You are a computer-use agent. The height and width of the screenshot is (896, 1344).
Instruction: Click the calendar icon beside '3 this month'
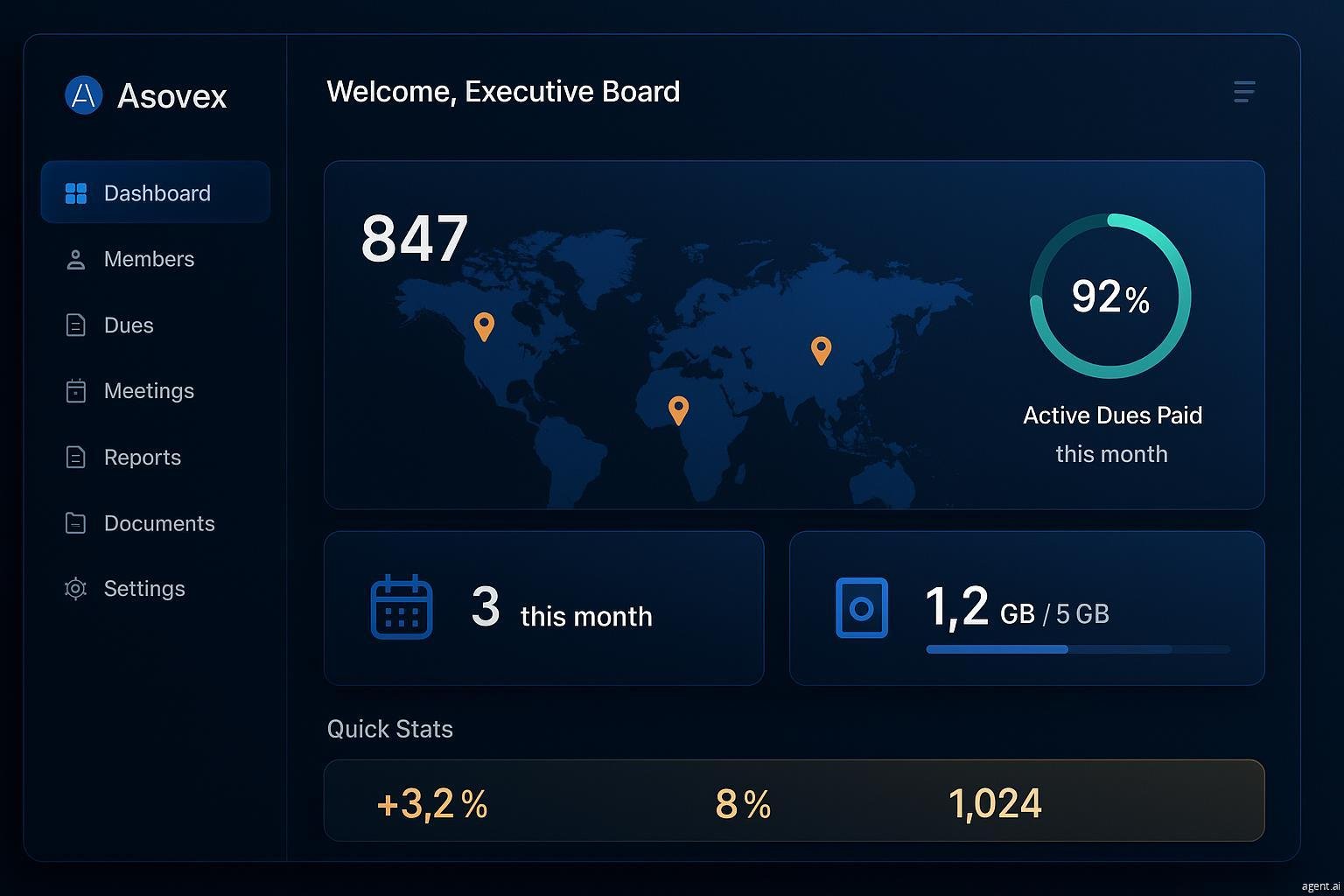tap(401, 607)
